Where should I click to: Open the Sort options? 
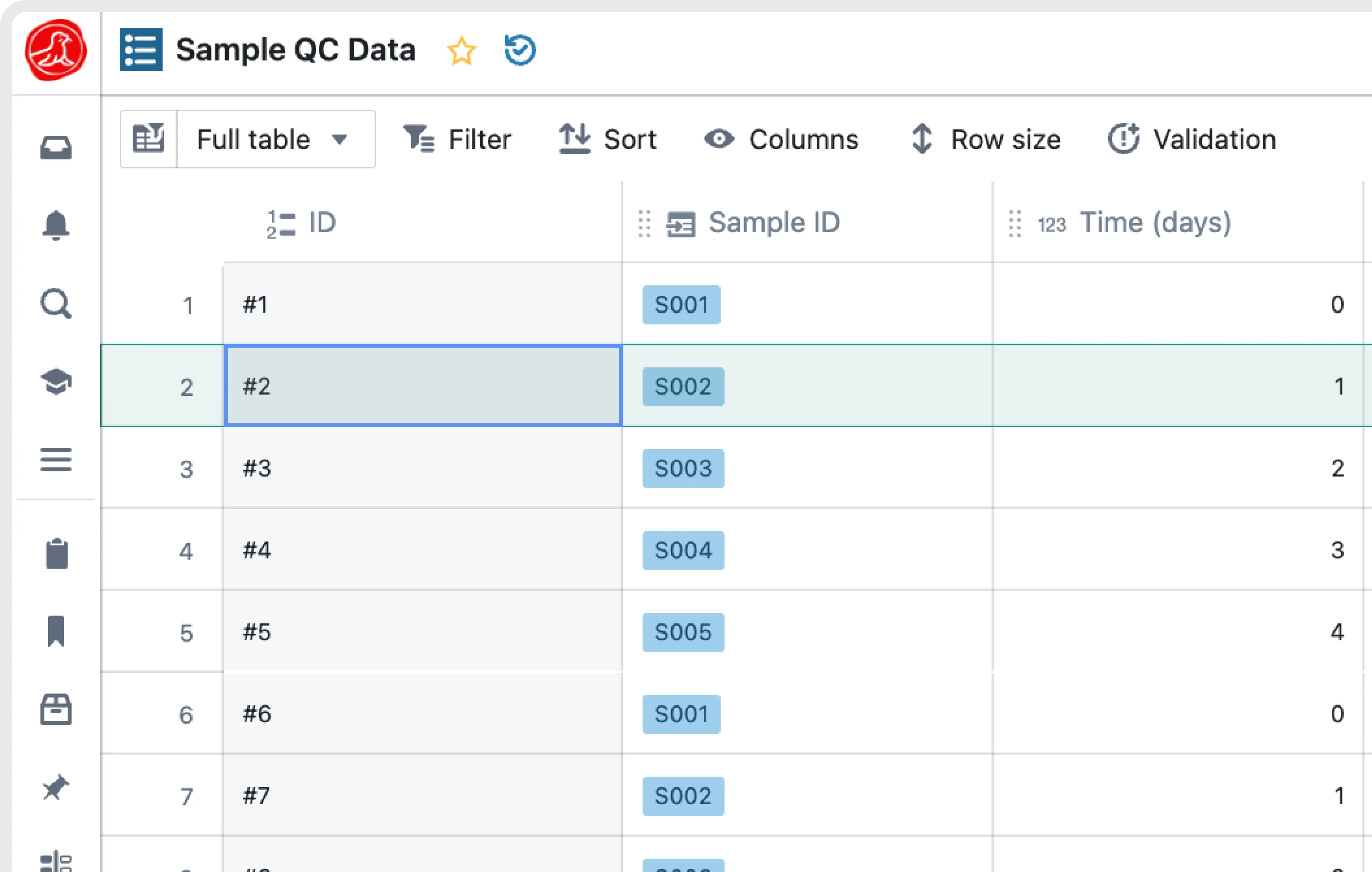point(608,140)
